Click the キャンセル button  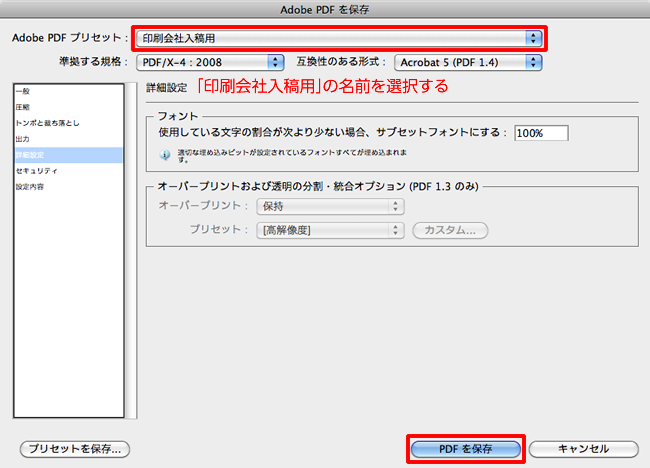pyautogui.click(x=584, y=449)
